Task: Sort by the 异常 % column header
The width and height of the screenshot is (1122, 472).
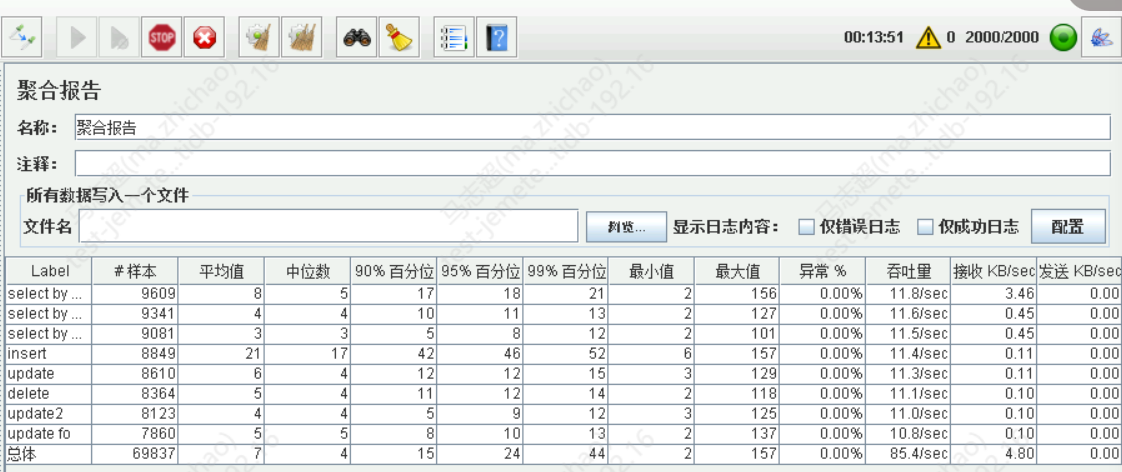Action: 823,271
